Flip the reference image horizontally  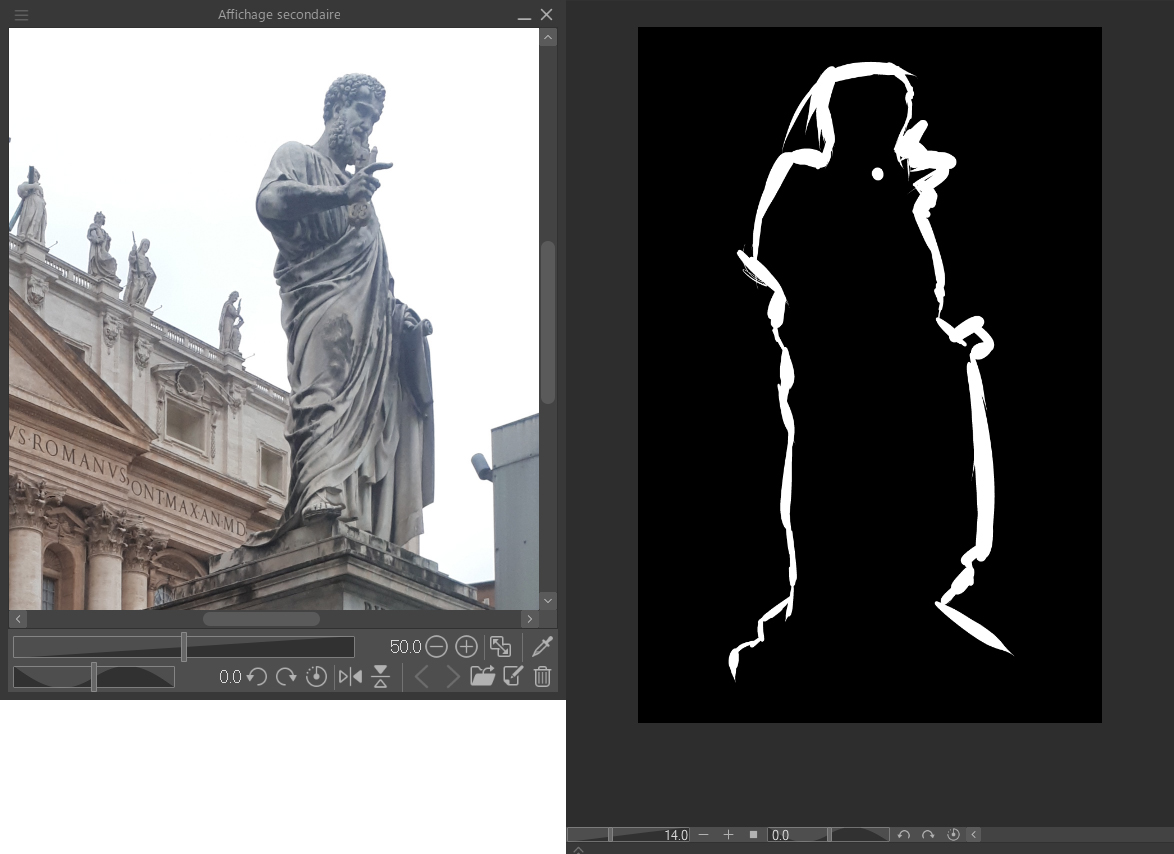coord(350,677)
